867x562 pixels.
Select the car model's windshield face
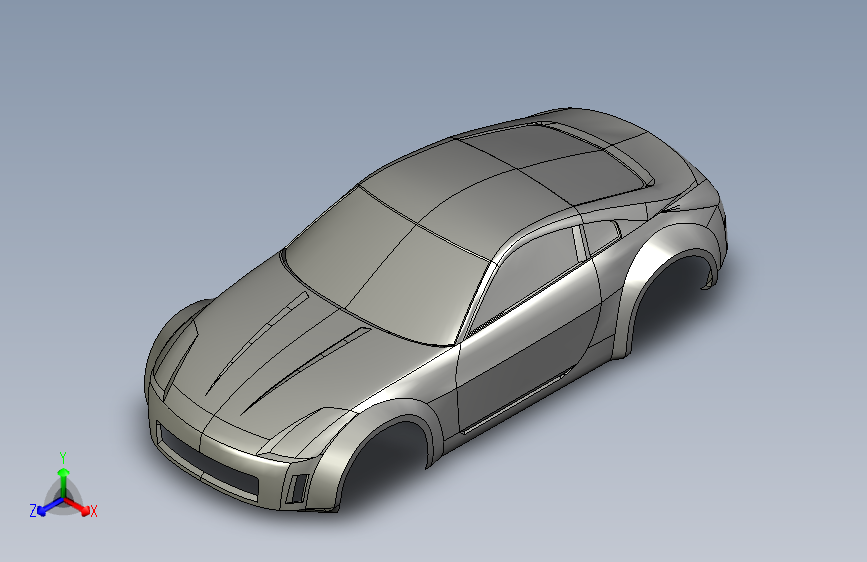[x=387, y=268]
